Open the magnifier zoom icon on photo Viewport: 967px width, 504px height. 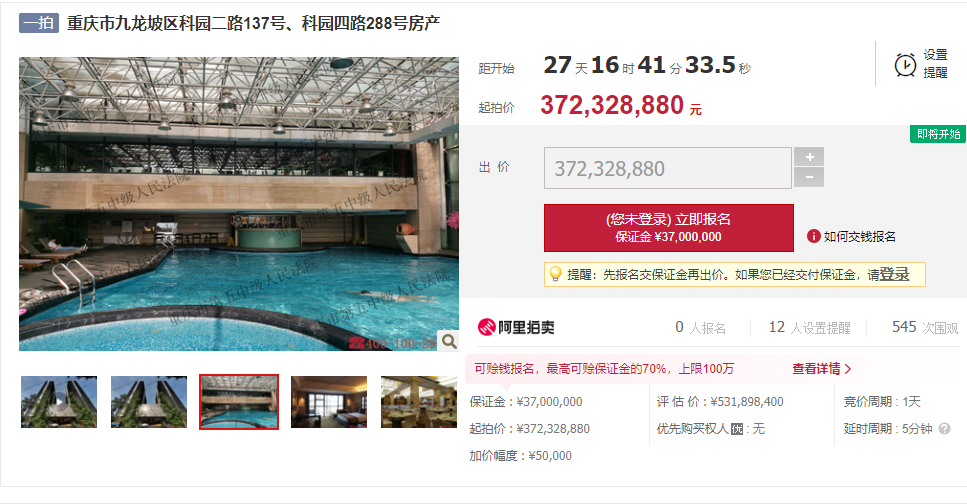click(449, 341)
